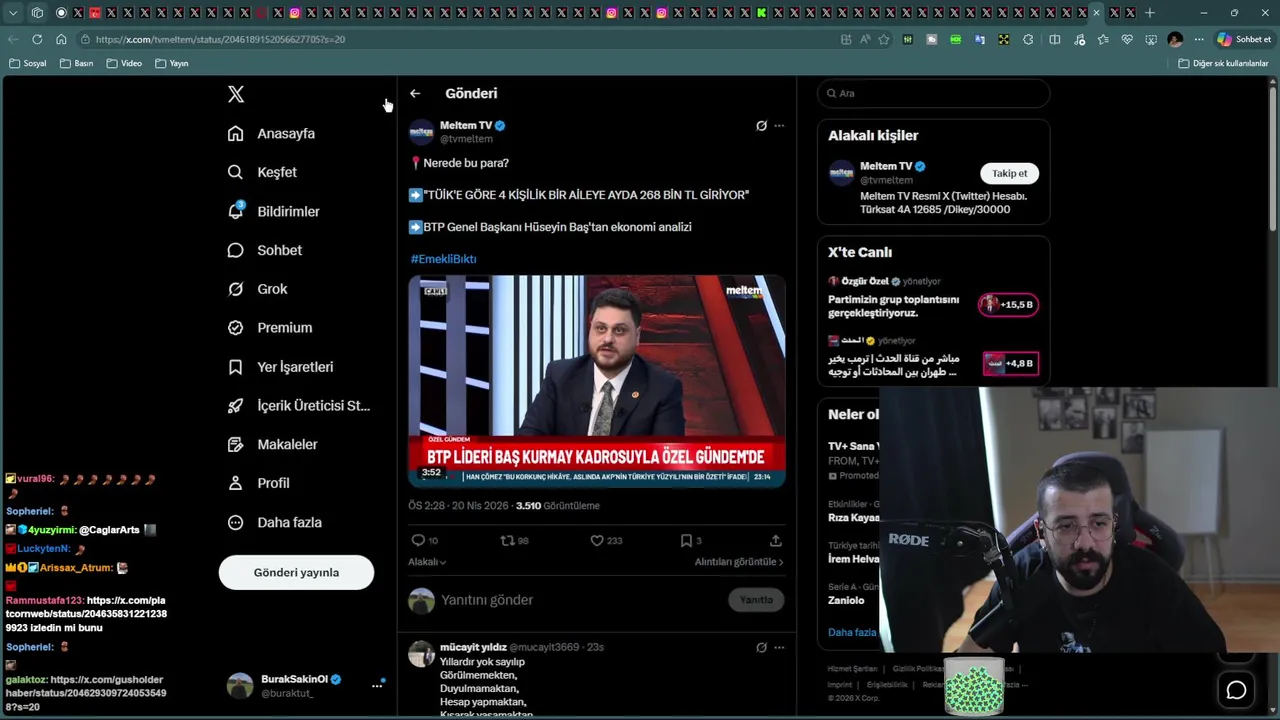This screenshot has width=1280, height=720.
Task: Open Alıntıları görüntüle link
Action: click(739, 562)
